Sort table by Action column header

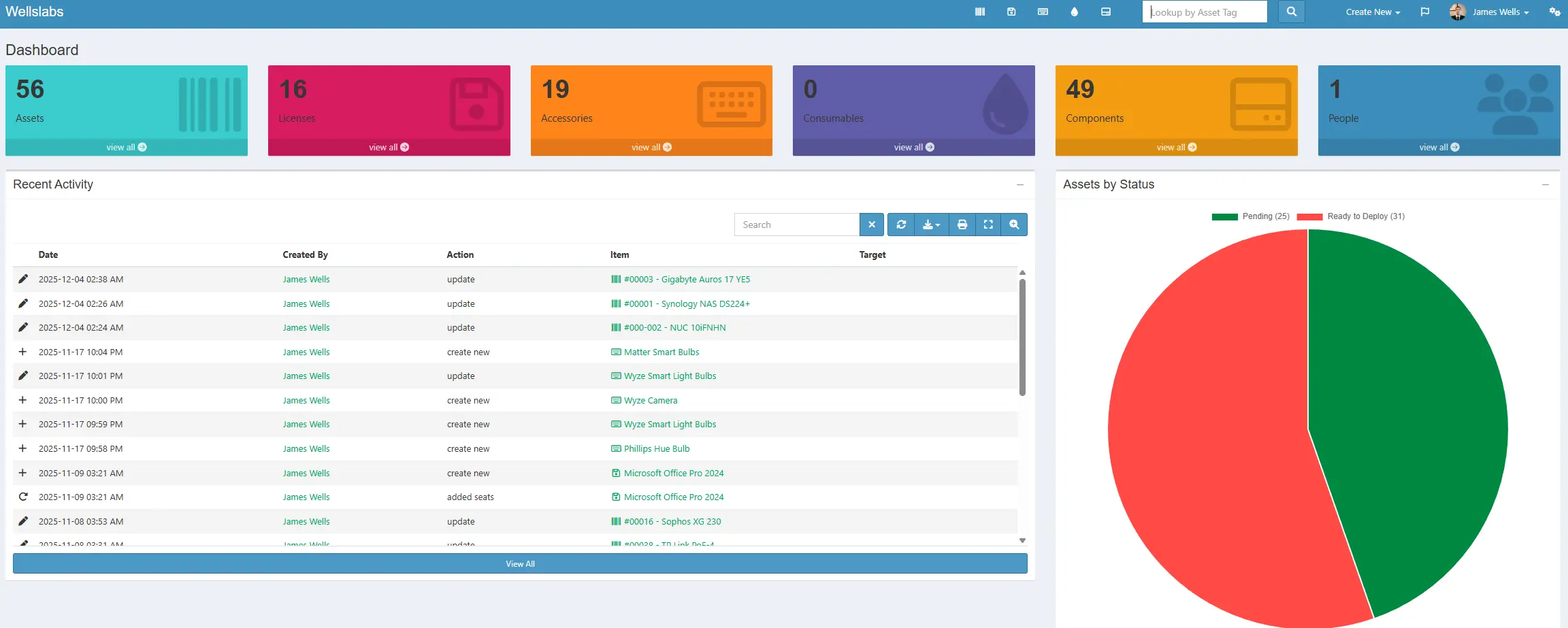[460, 254]
